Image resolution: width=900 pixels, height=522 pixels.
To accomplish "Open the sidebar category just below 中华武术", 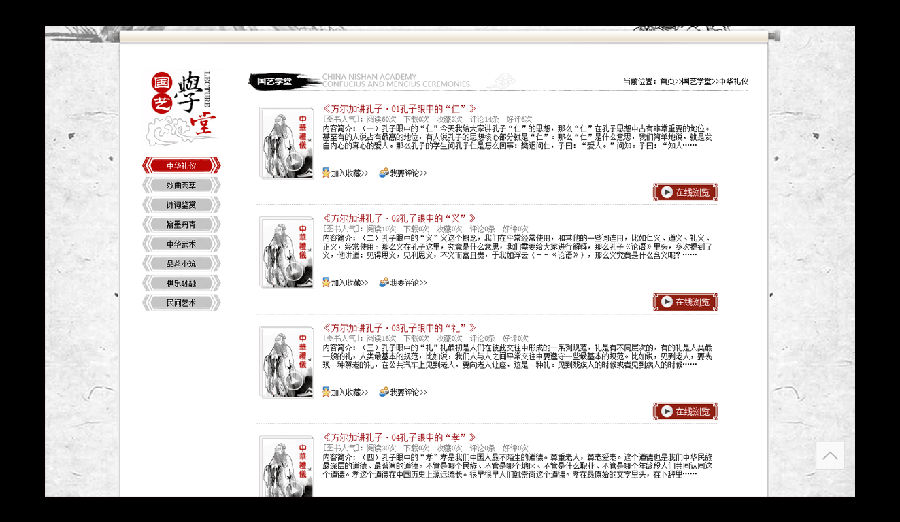I will tap(181, 263).
